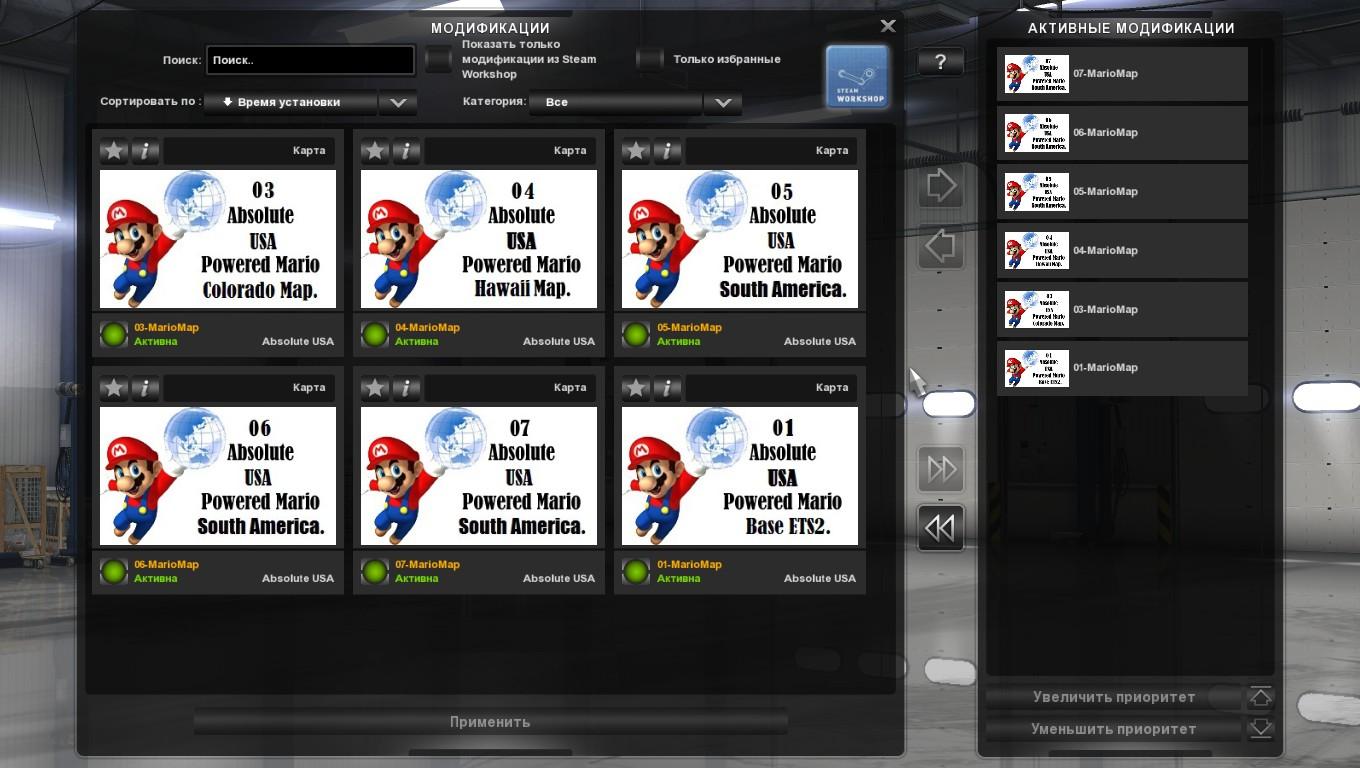Open the 'Время установки' sort combo box
The height and width of the screenshot is (768, 1360).
(290, 103)
